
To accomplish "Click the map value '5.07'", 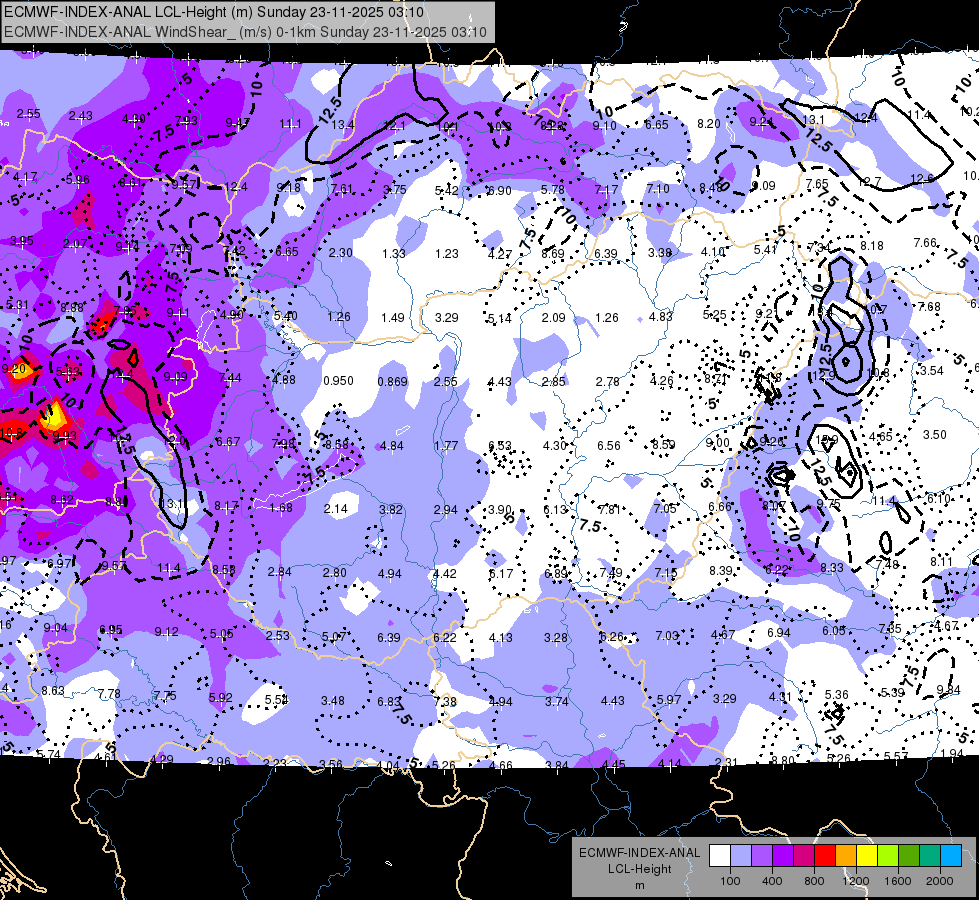I will coord(334,636).
